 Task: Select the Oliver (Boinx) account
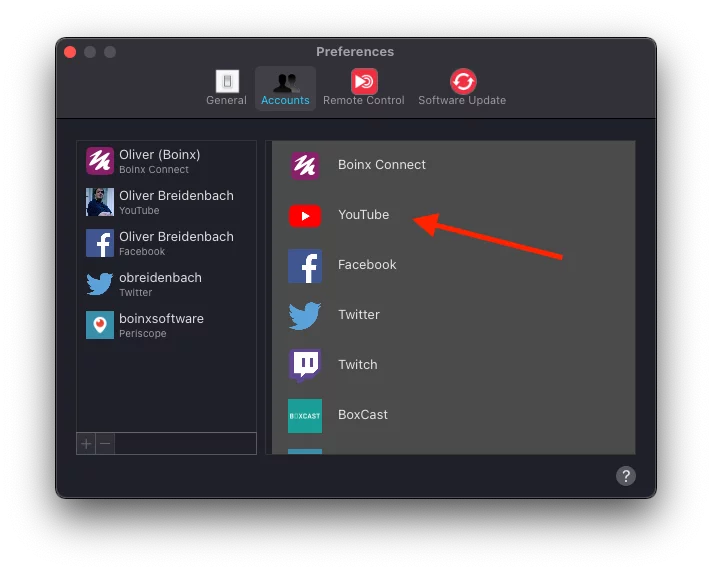click(x=166, y=161)
